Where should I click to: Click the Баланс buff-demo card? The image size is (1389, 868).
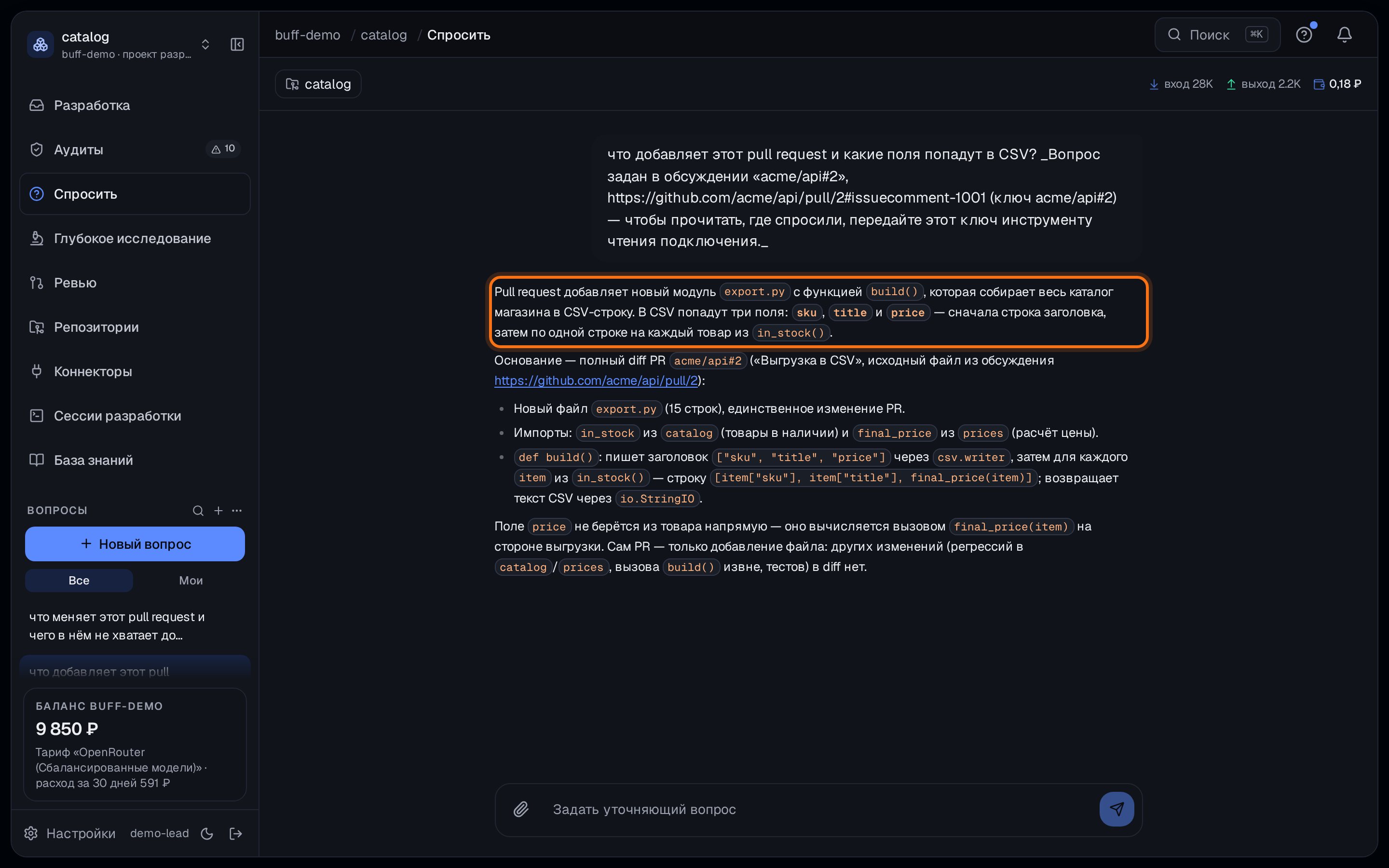coord(135,744)
